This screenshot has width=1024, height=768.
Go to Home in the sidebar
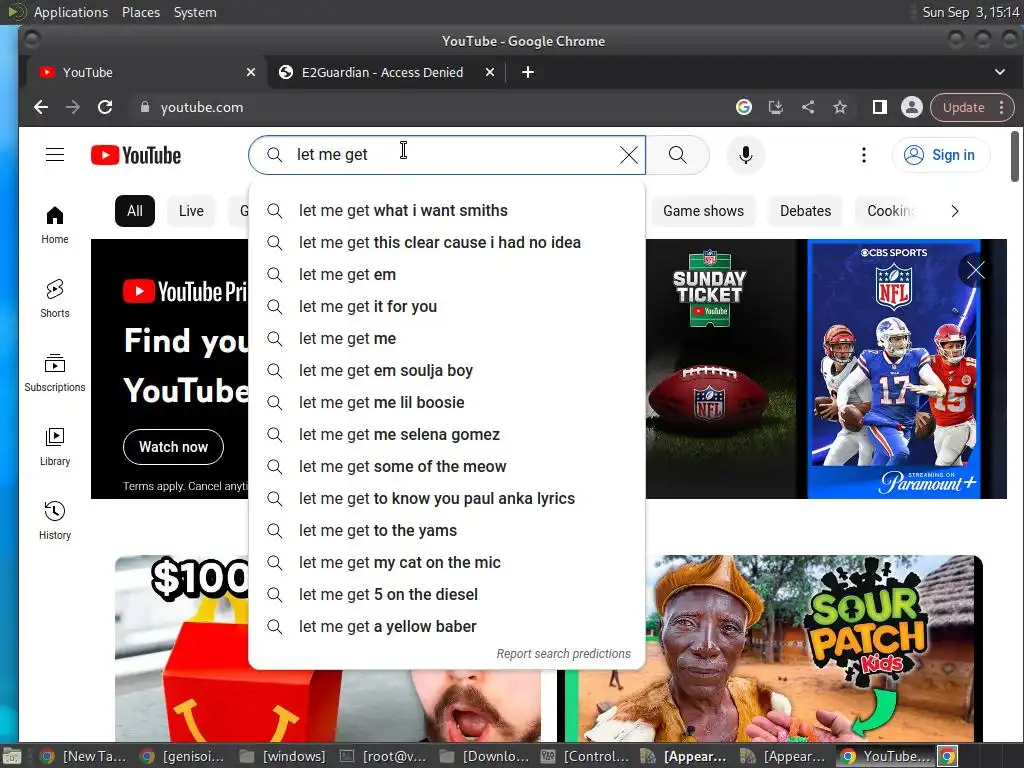(x=55, y=225)
